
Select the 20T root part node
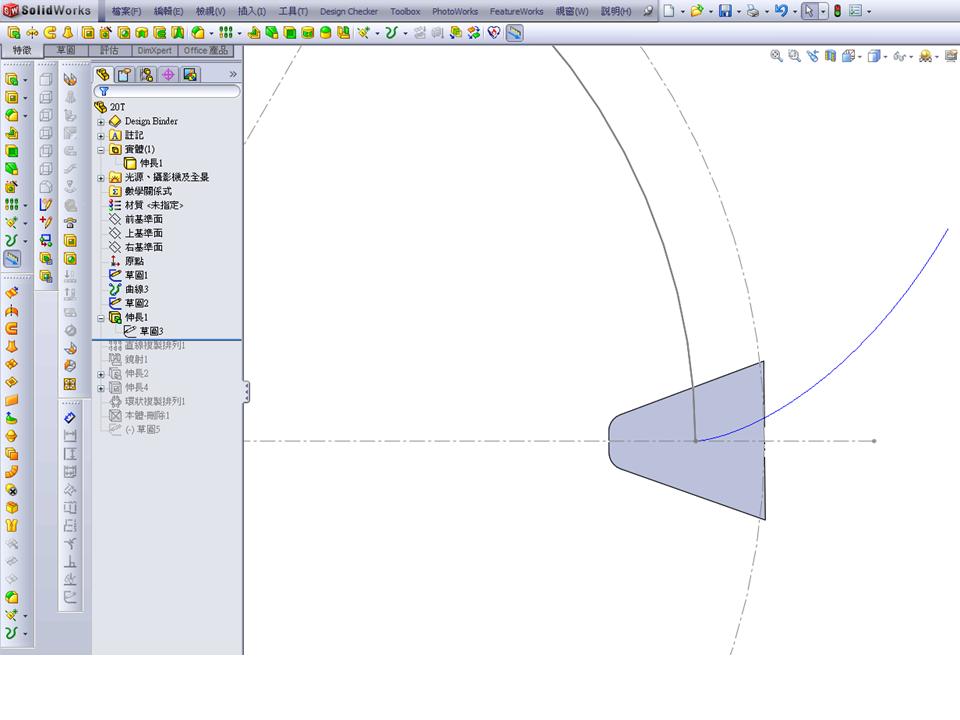(118, 107)
